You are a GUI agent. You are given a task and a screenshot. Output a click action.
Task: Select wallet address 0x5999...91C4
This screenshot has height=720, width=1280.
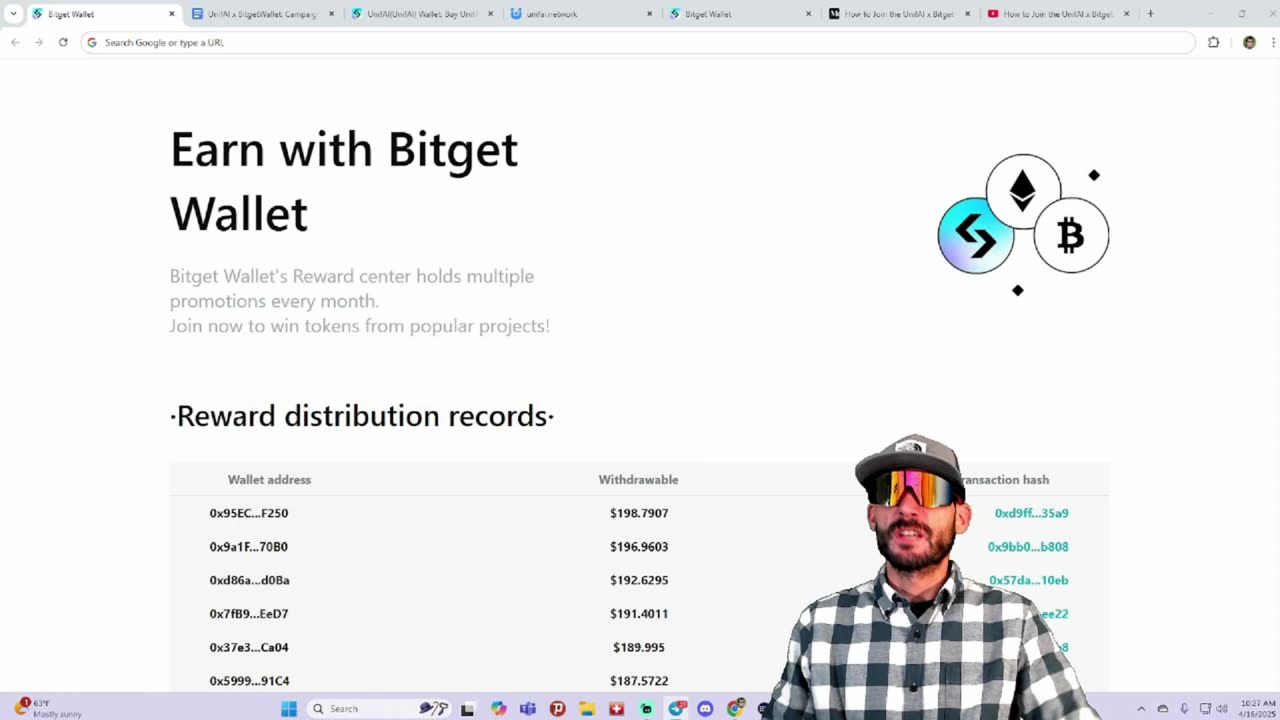point(249,681)
